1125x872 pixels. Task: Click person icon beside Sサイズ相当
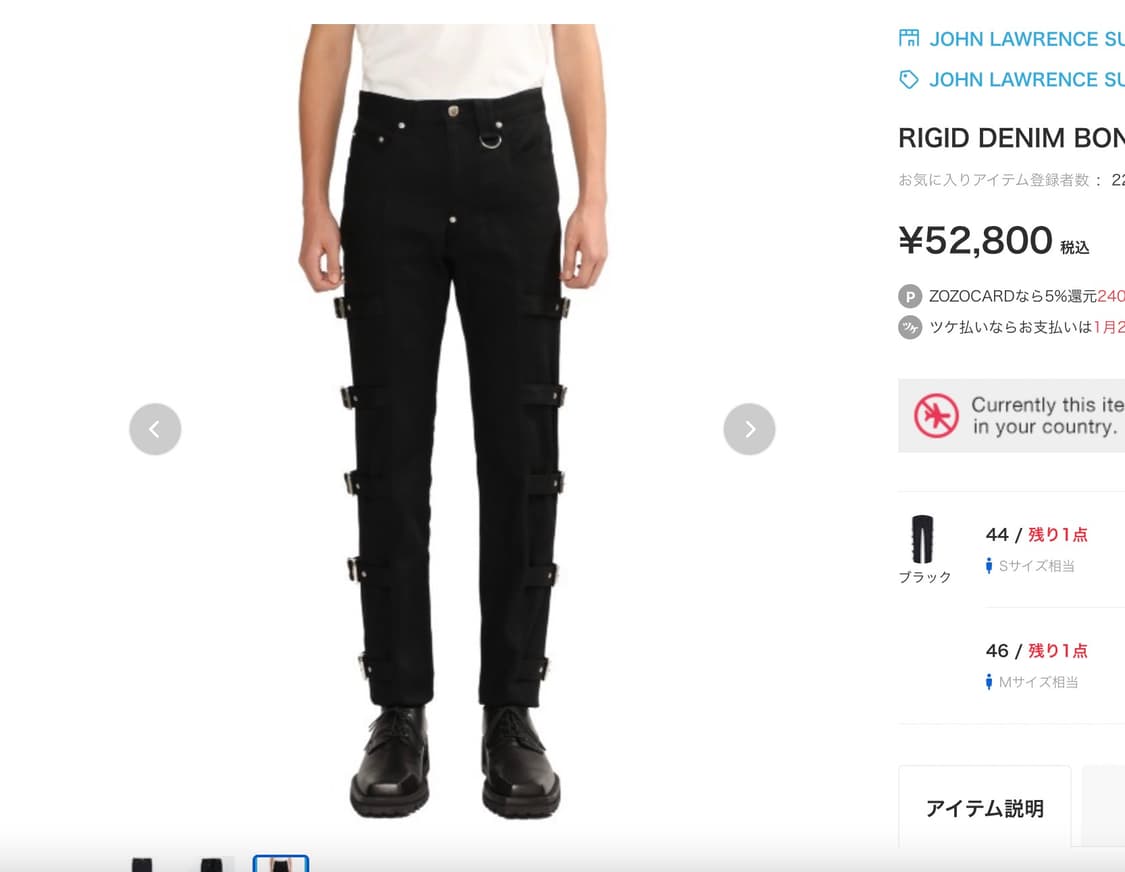[989, 566]
